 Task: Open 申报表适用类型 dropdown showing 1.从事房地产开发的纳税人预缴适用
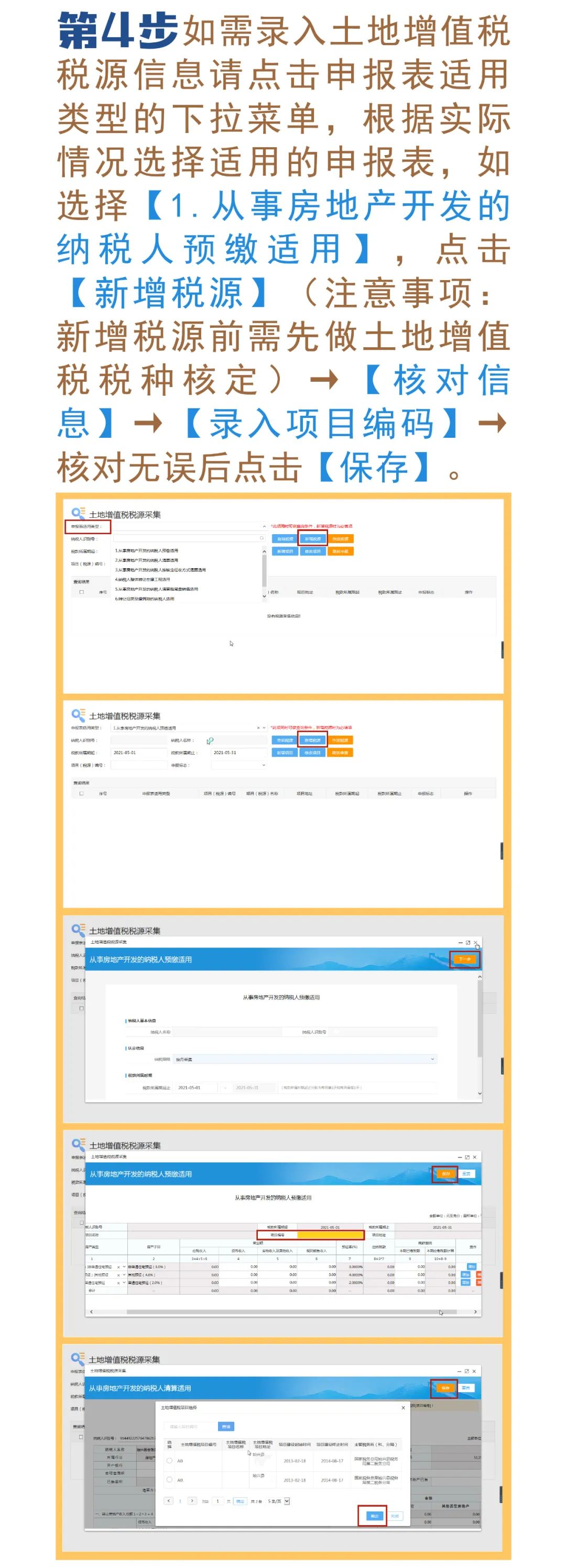pos(264,727)
